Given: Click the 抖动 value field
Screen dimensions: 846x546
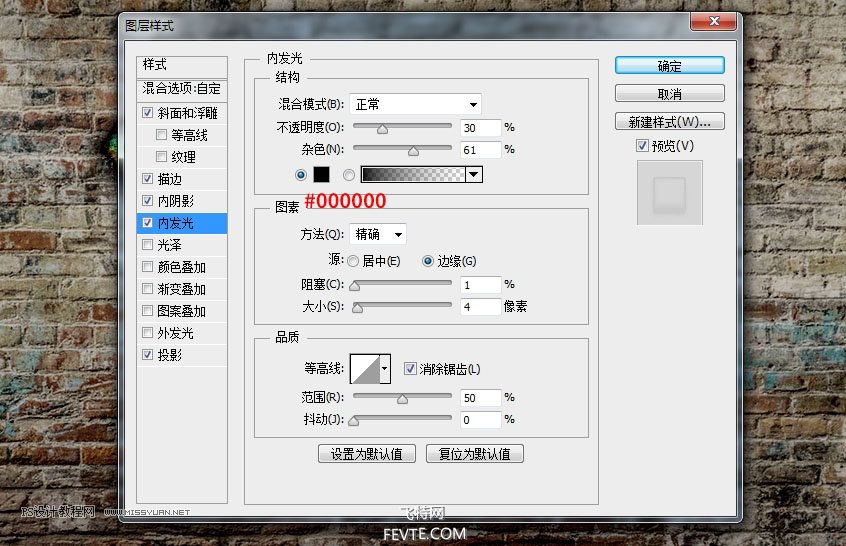Looking at the screenshot, I should [481, 420].
